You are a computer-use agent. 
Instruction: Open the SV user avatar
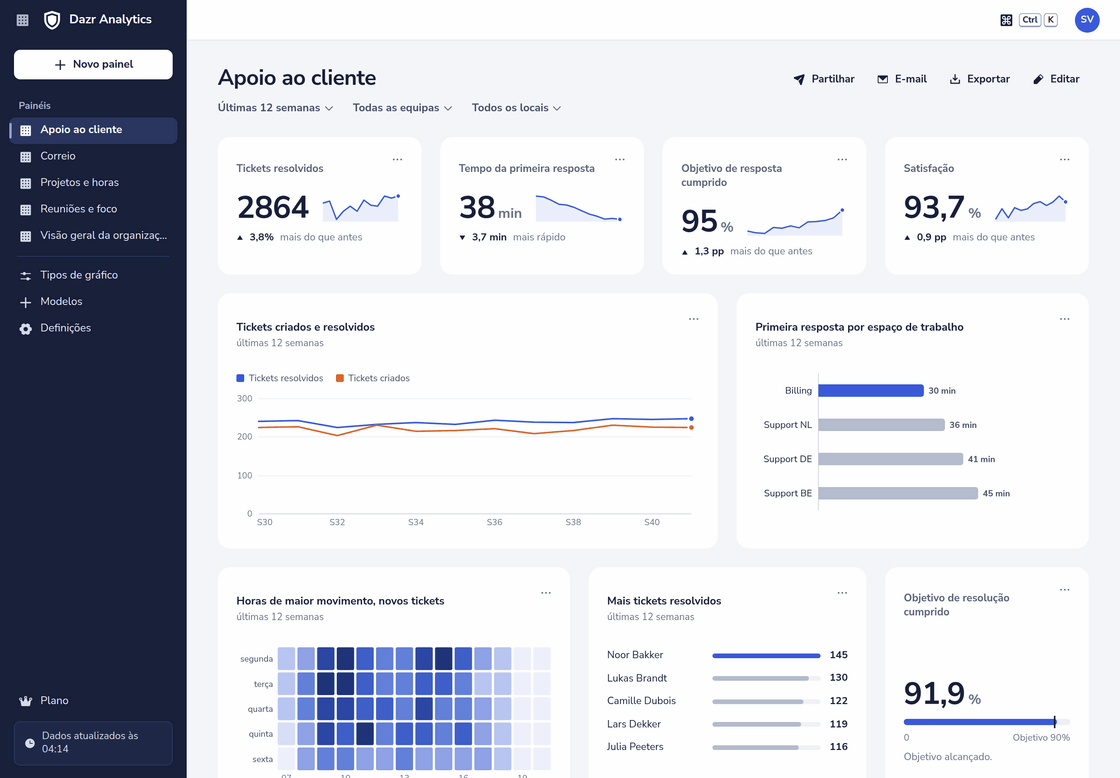pos(1086,20)
